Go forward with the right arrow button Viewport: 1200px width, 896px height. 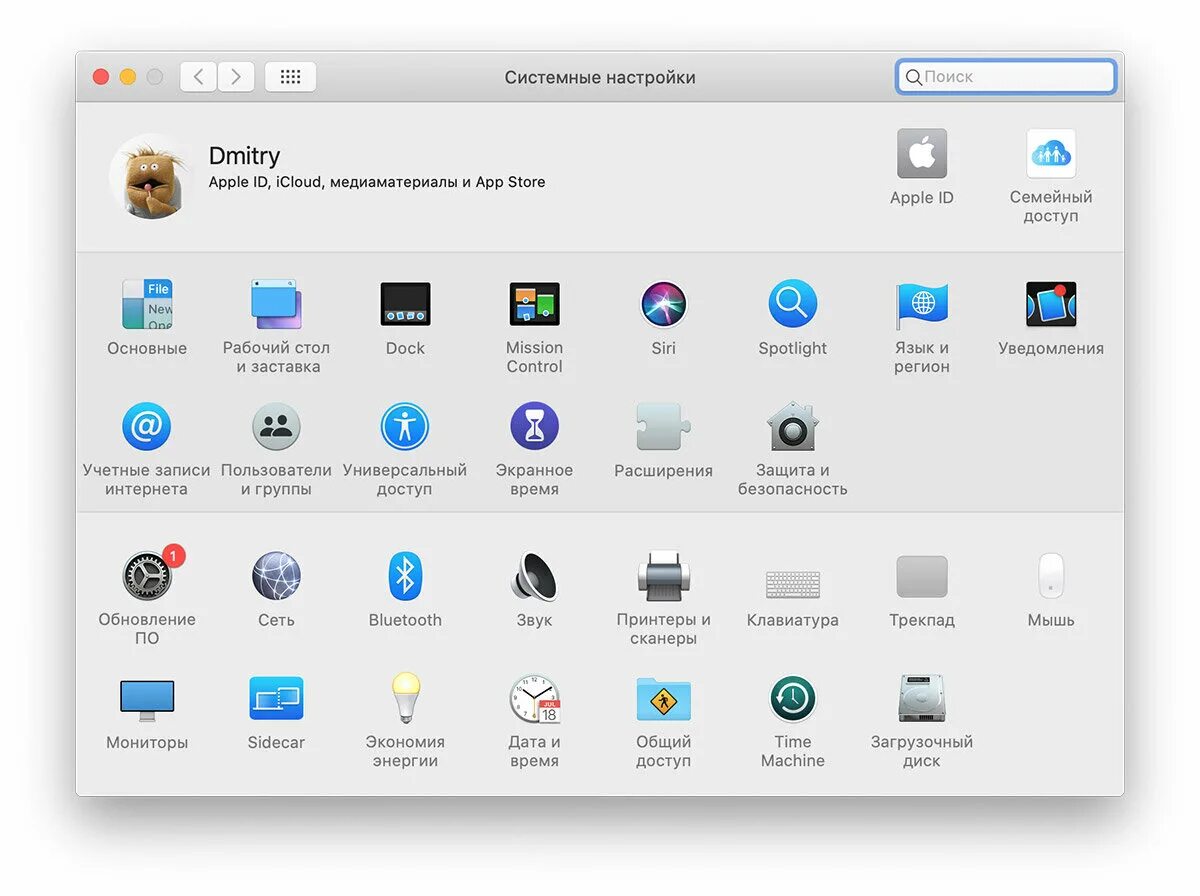(x=236, y=77)
